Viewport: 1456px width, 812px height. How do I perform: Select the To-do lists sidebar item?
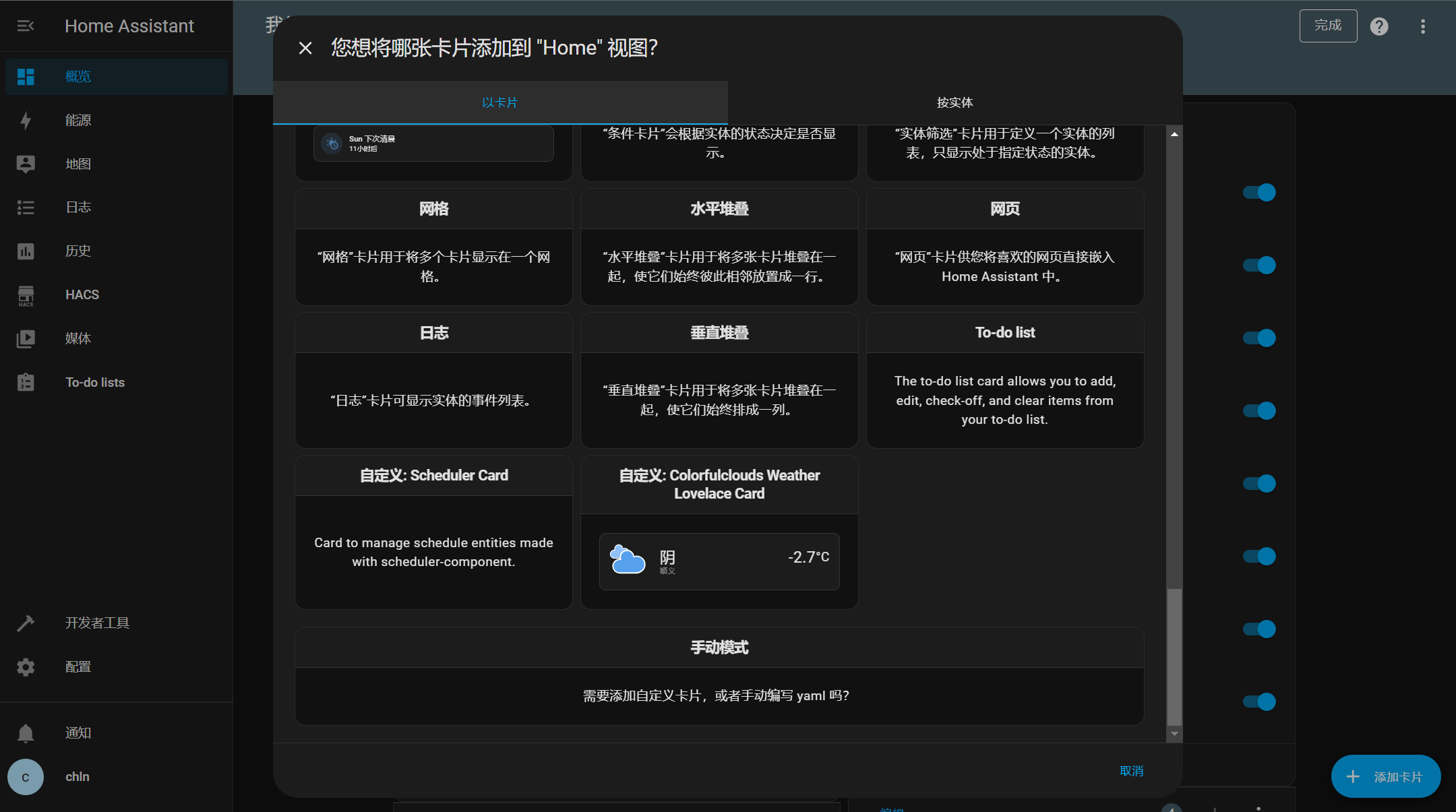point(117,382)
